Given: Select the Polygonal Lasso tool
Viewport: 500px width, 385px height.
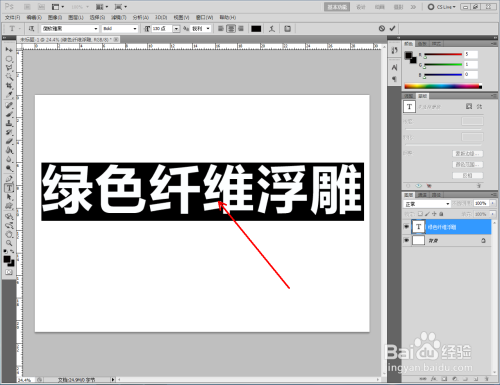Looking at the screenshot, I should pyautogui.click(x=9, y=68).
